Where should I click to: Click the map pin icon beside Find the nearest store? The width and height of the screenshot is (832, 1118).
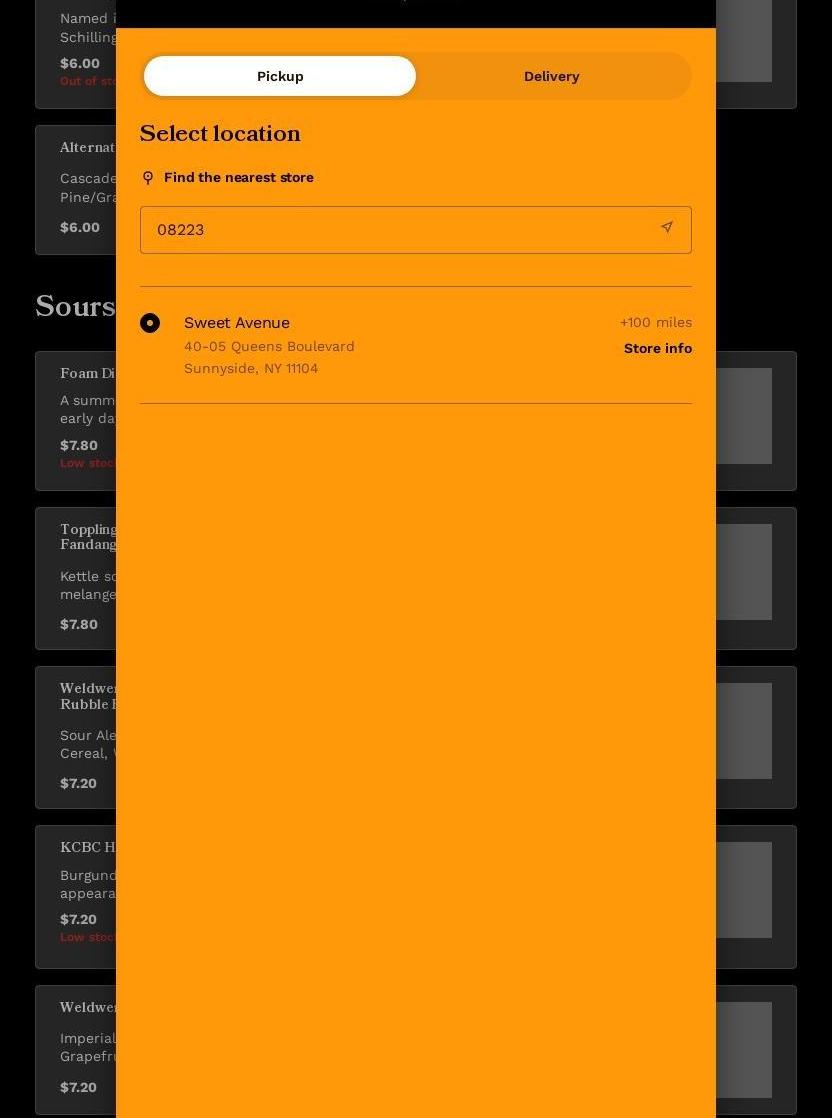point(148,178)
